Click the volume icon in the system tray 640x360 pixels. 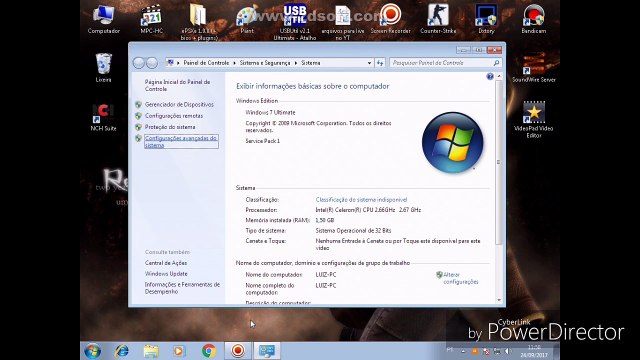508,351
